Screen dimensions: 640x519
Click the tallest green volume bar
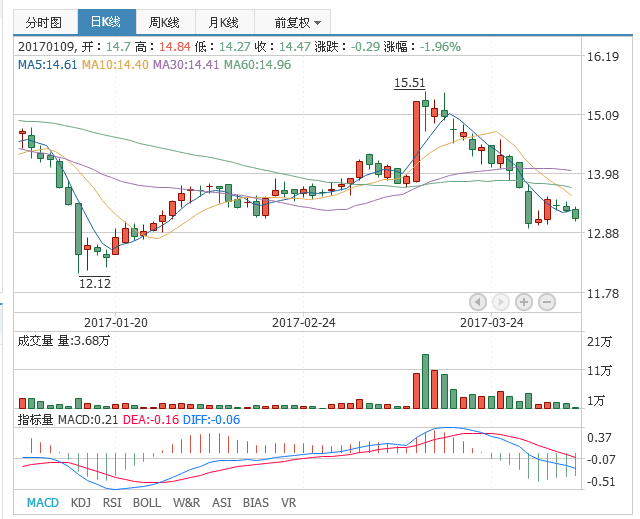426,381
